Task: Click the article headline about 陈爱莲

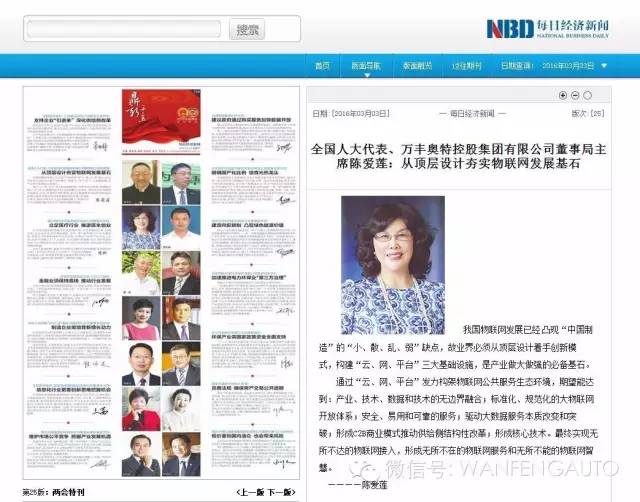Action: coord(458,156)
